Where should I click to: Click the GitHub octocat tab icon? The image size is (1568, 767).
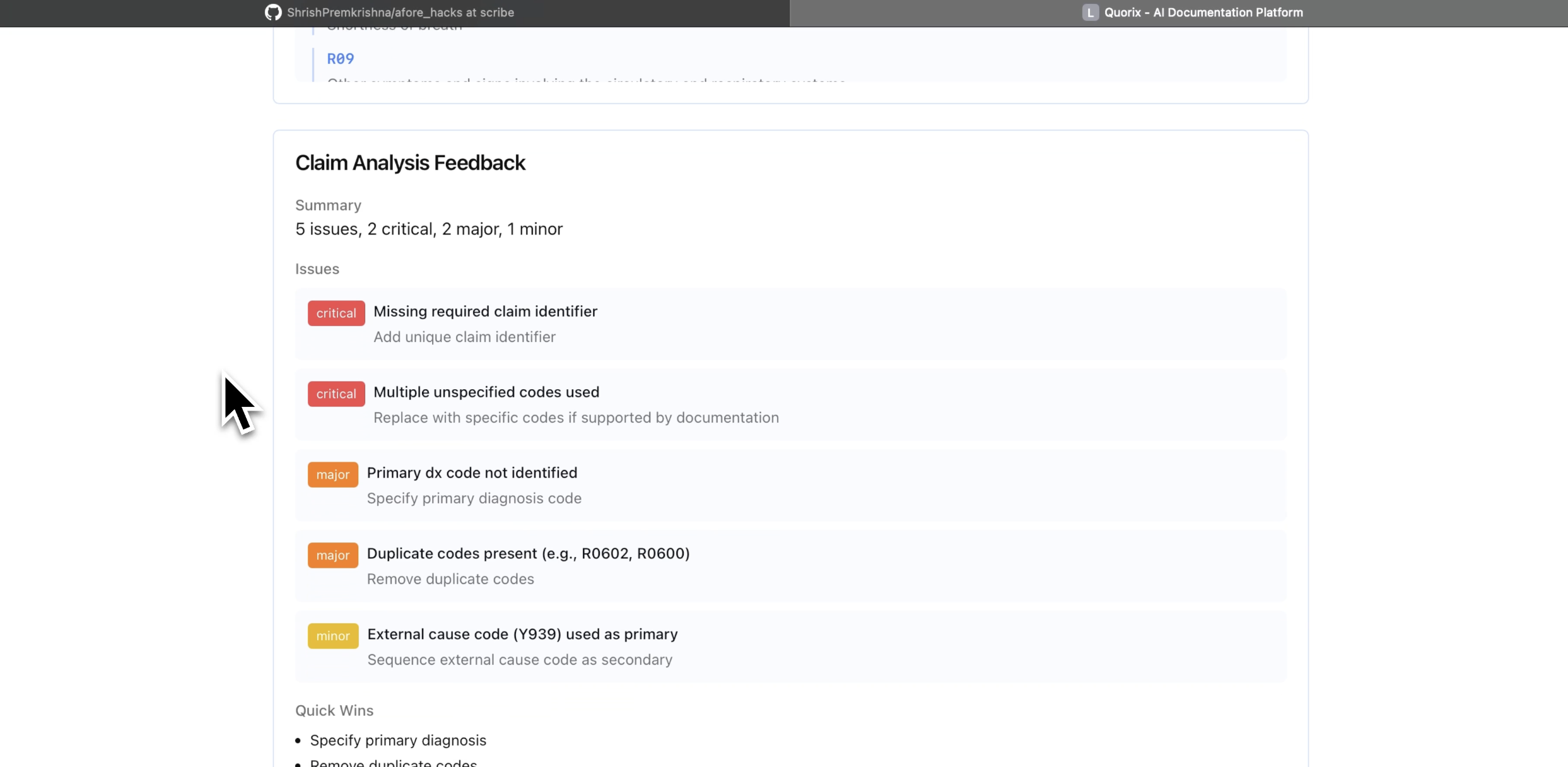pyautogui.click(x=272, y=13)
